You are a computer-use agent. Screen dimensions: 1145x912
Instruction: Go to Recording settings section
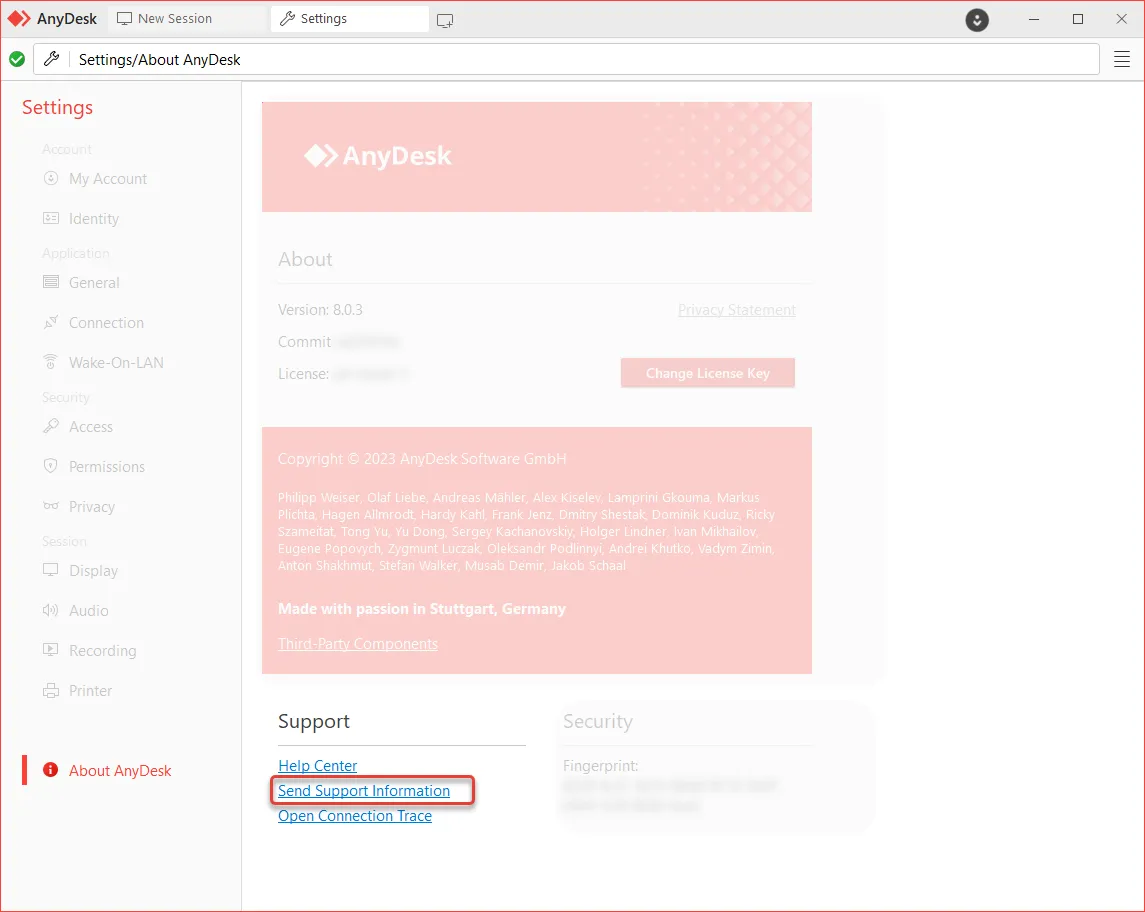(x=102, y=651)
